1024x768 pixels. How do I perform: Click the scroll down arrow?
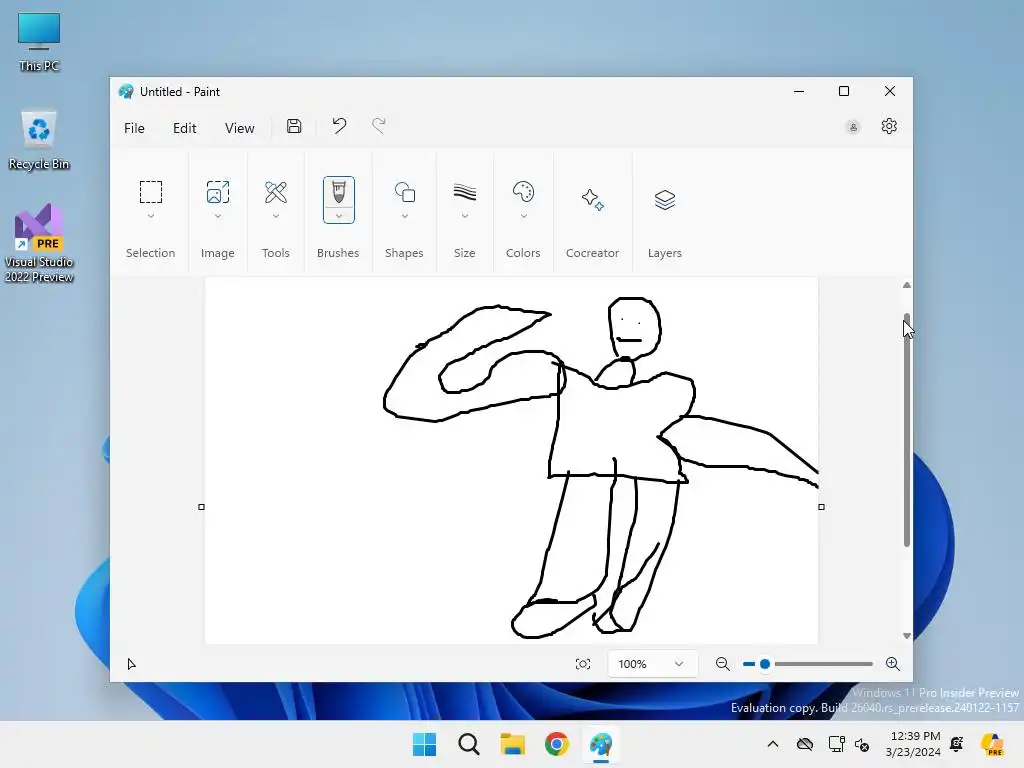(x=906, y=635)
